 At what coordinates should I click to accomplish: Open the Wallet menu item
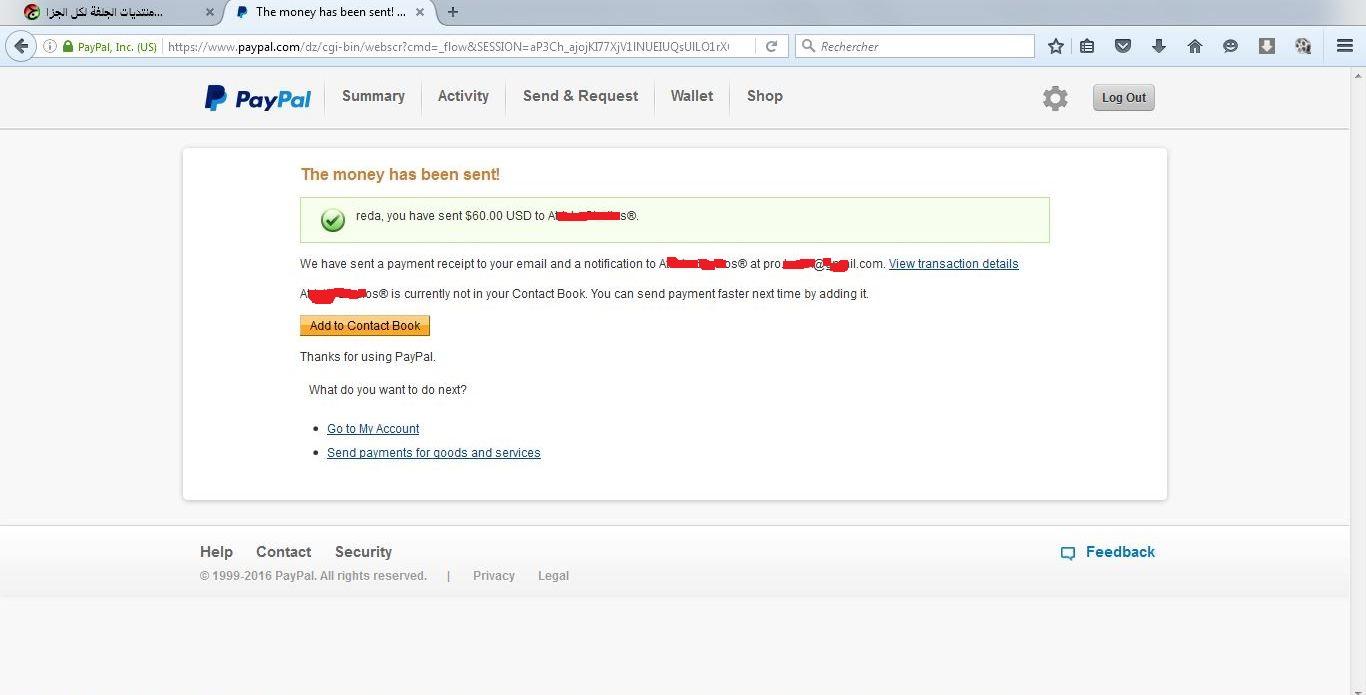click(x=692, y=96)
